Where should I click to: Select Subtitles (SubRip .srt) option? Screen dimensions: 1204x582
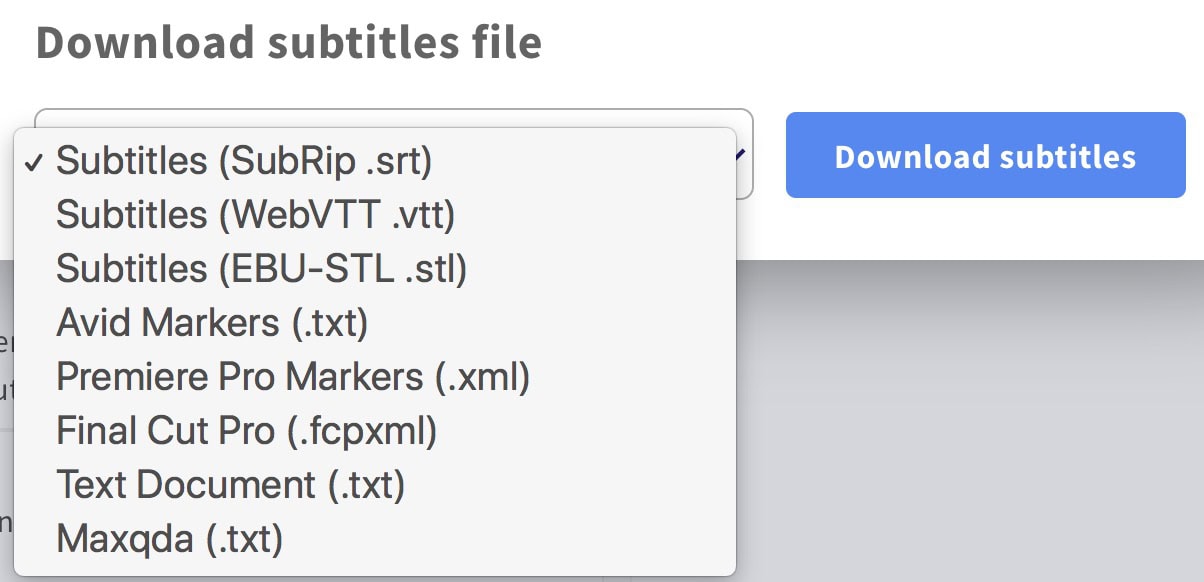tap(375, 160)
